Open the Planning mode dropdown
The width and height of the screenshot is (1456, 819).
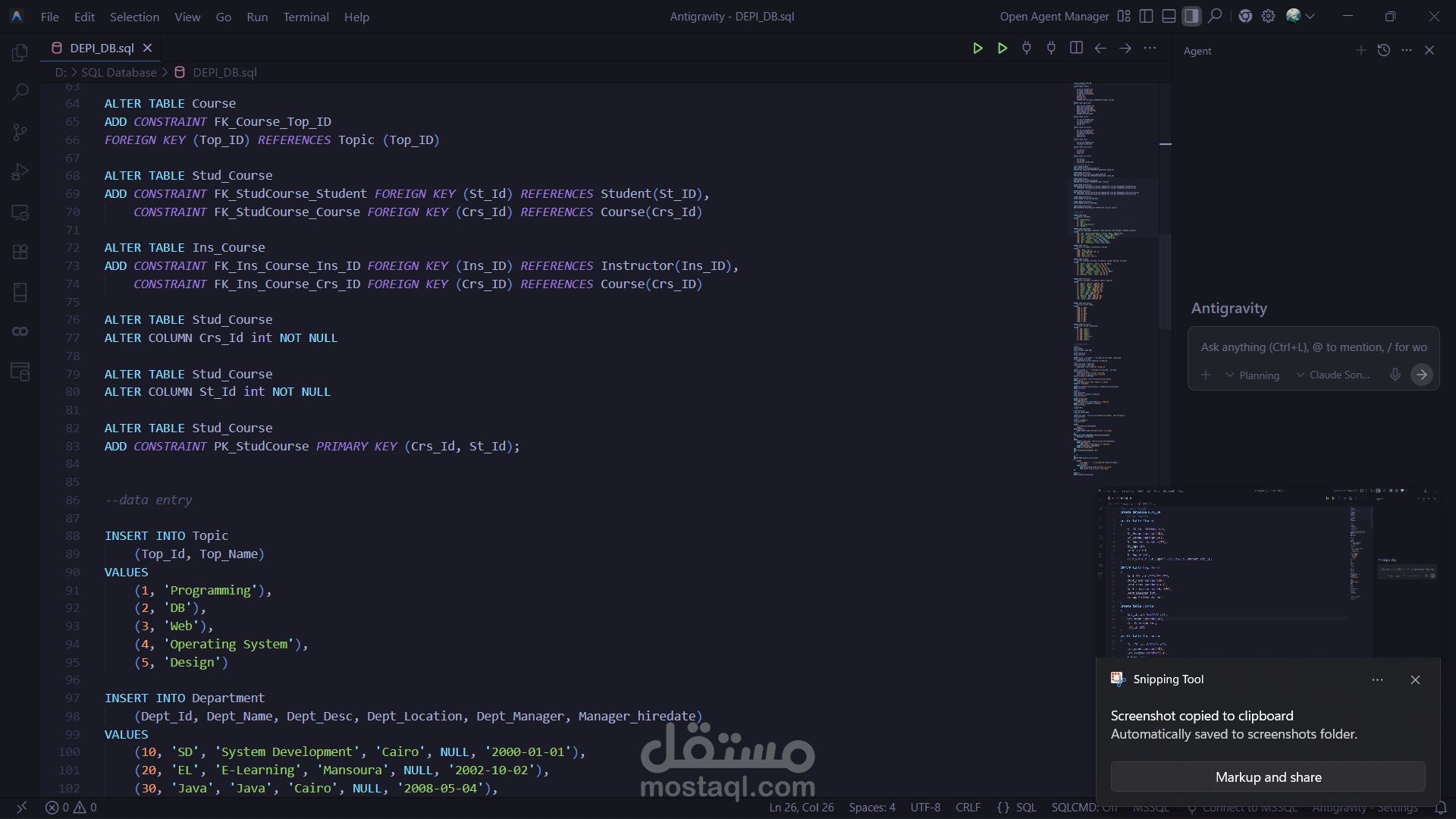[x=1252, y=375]
